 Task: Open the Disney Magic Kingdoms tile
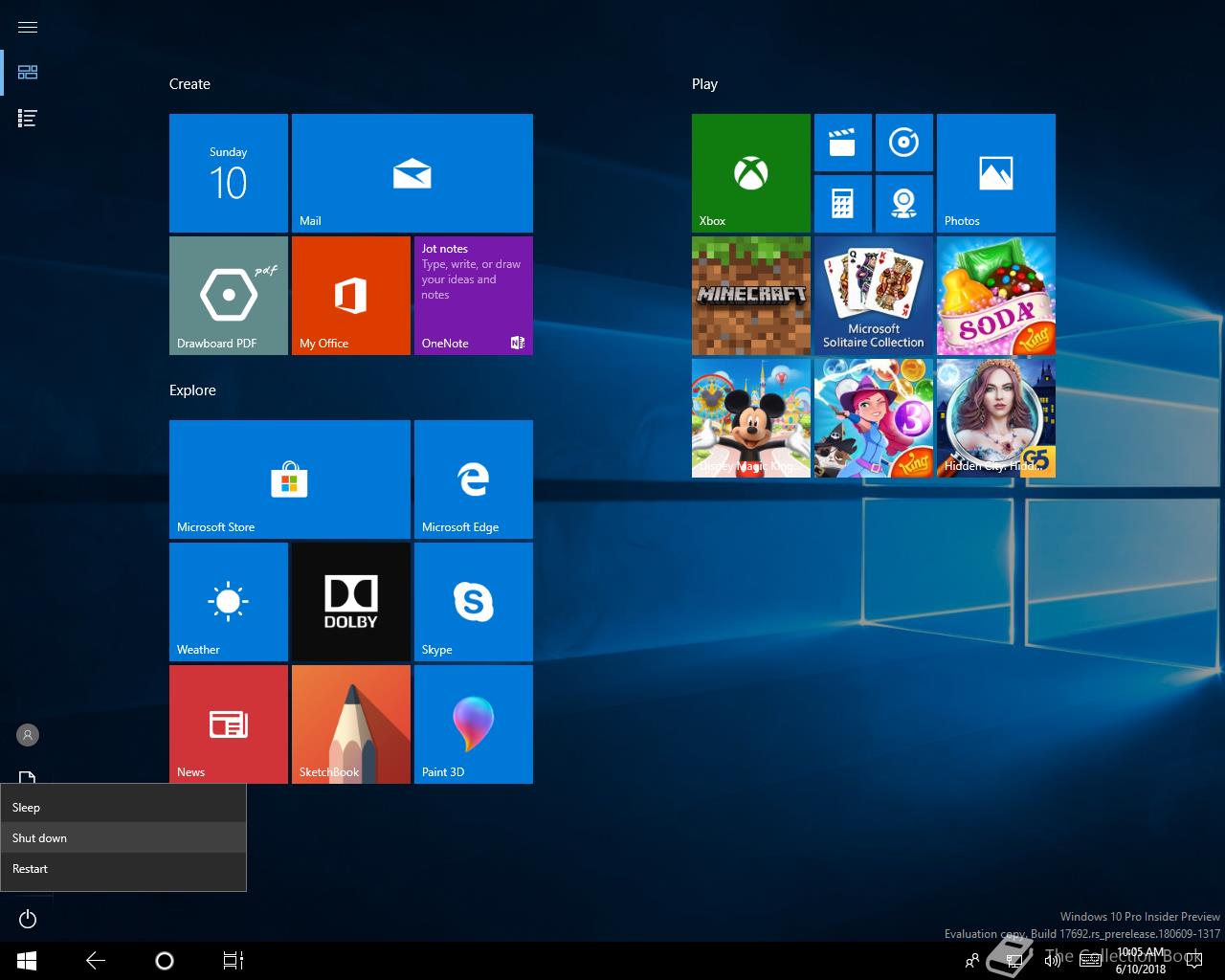pos(751,418)
